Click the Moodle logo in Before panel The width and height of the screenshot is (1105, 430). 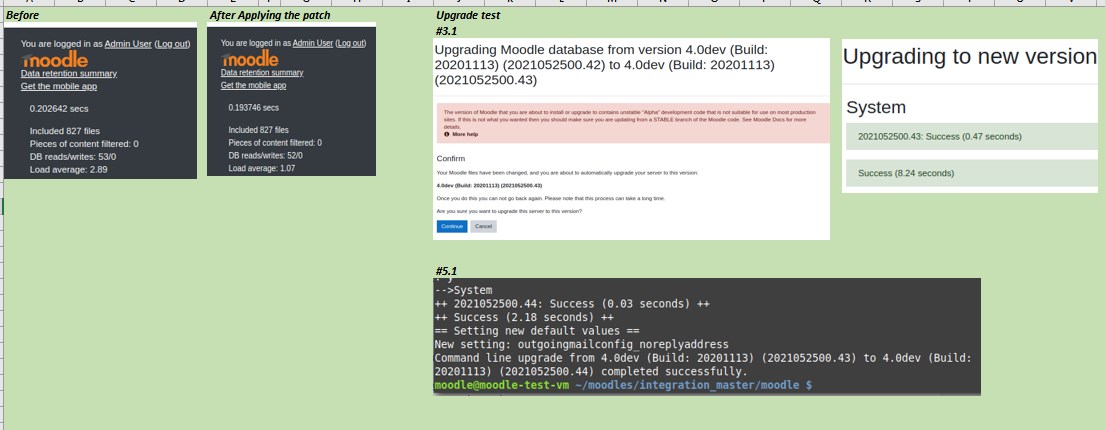[55, 59]
